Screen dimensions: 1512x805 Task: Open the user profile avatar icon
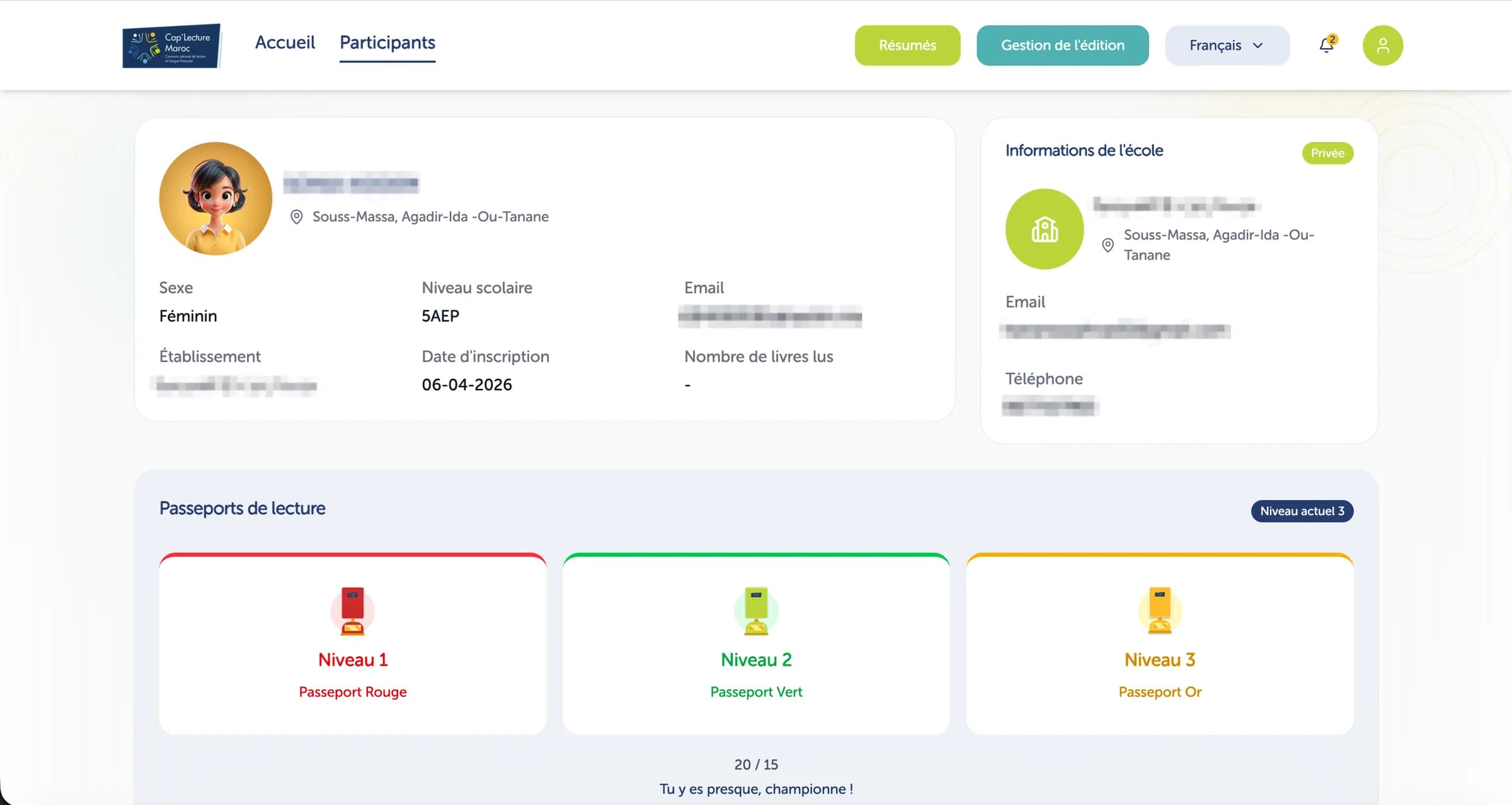(x=1383, y=45)
